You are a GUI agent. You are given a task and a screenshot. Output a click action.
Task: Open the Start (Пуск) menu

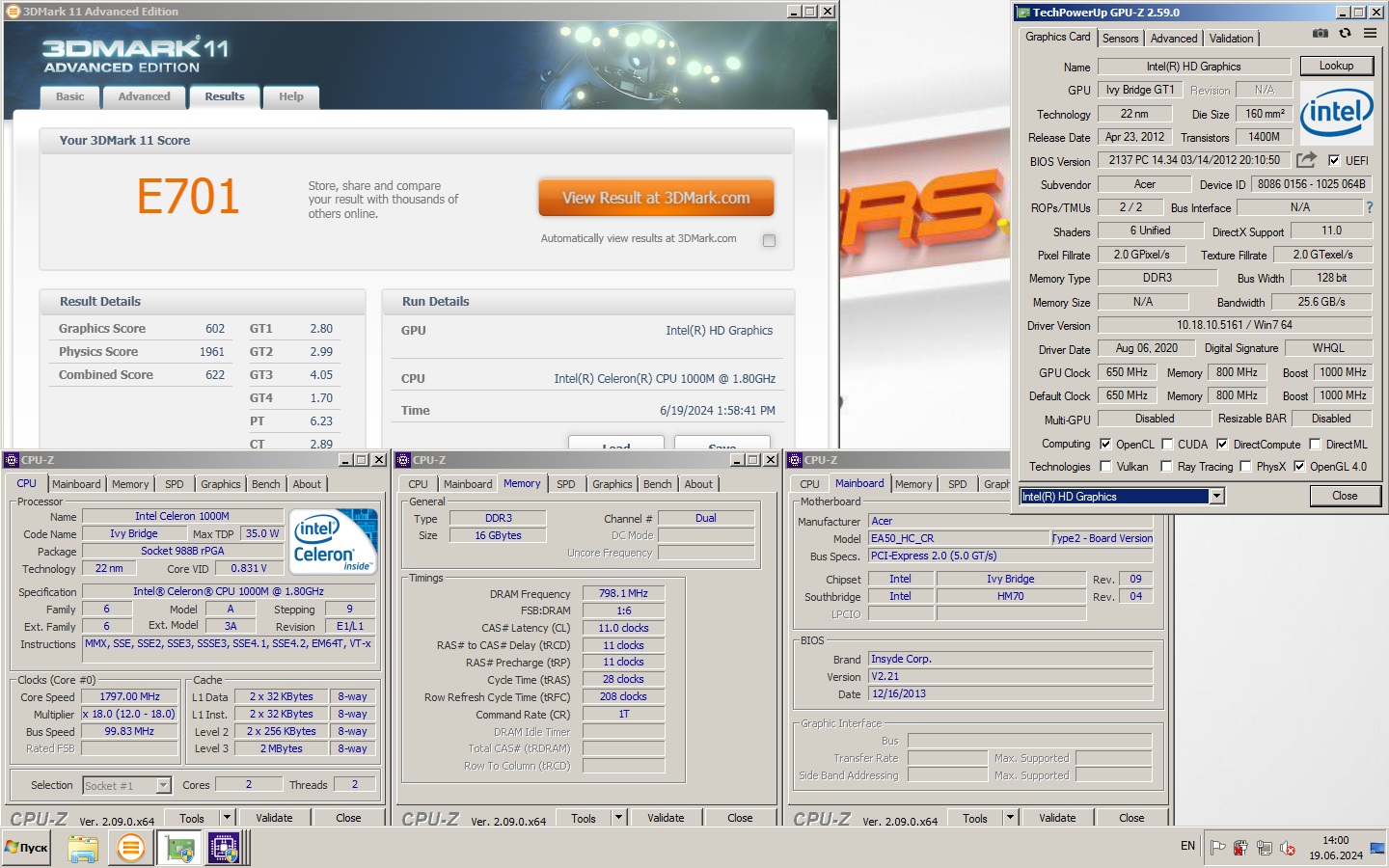[26, 848]
